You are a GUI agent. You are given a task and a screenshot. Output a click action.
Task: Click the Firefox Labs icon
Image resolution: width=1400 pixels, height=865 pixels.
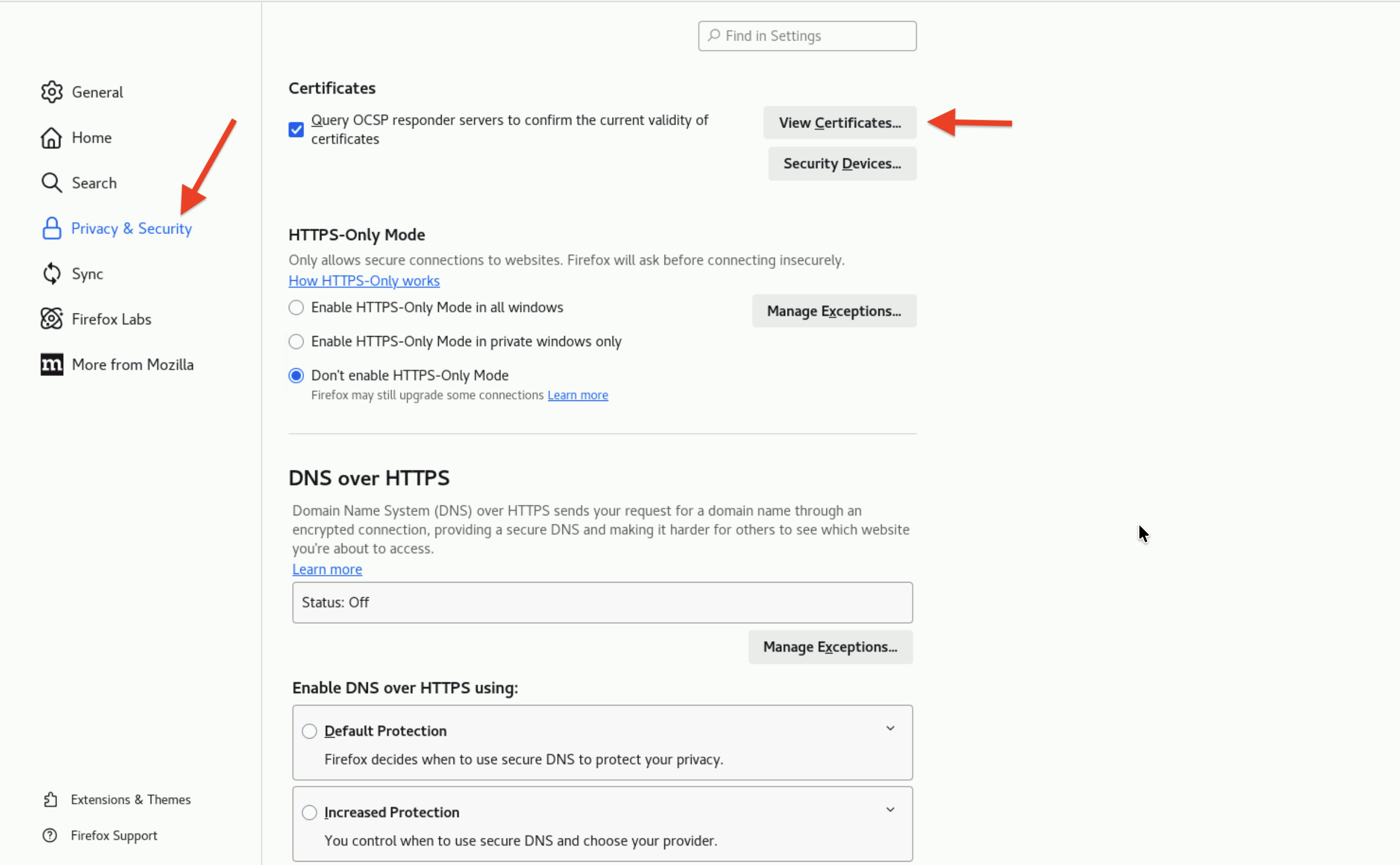pos(51,319)
